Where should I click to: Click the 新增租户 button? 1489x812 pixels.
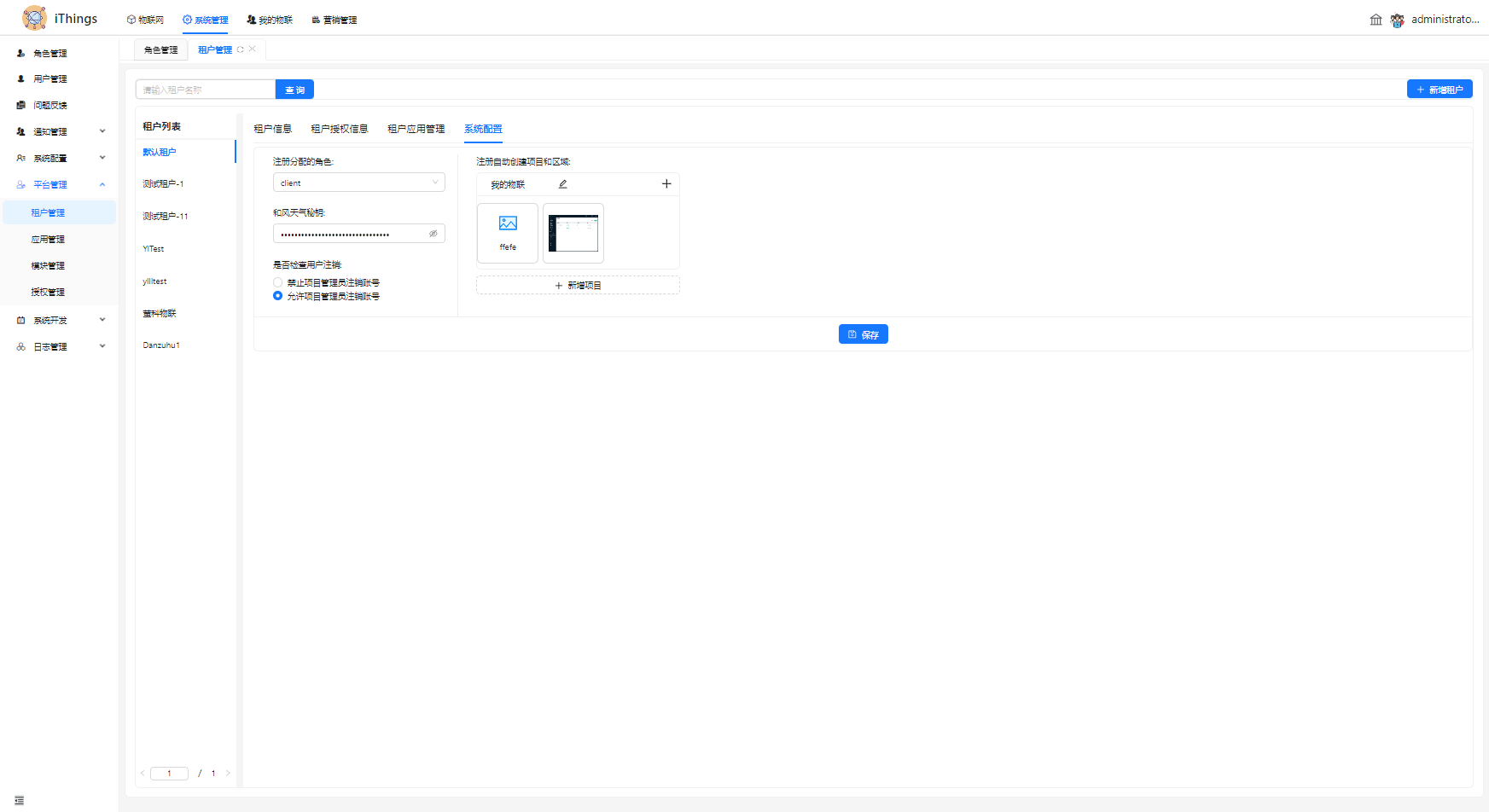click(1439, 90)
